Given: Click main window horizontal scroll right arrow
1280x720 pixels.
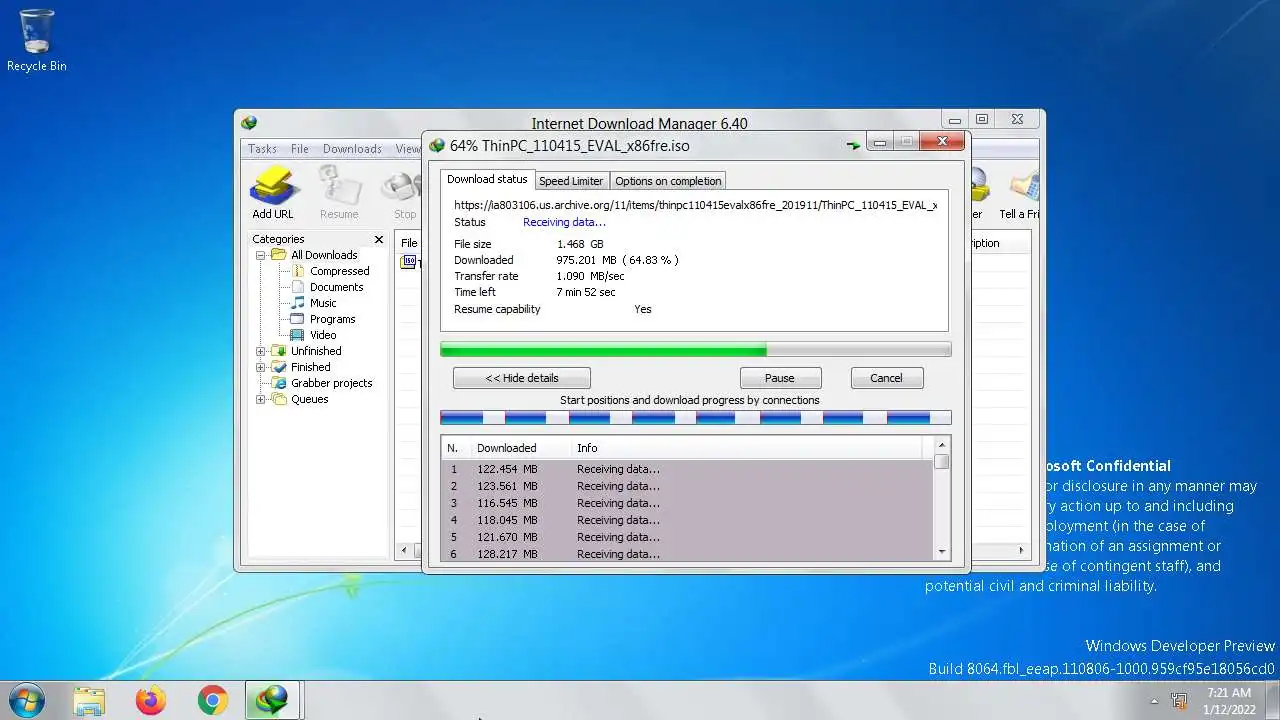Looking at the screenshot, I should point(1022,550).
